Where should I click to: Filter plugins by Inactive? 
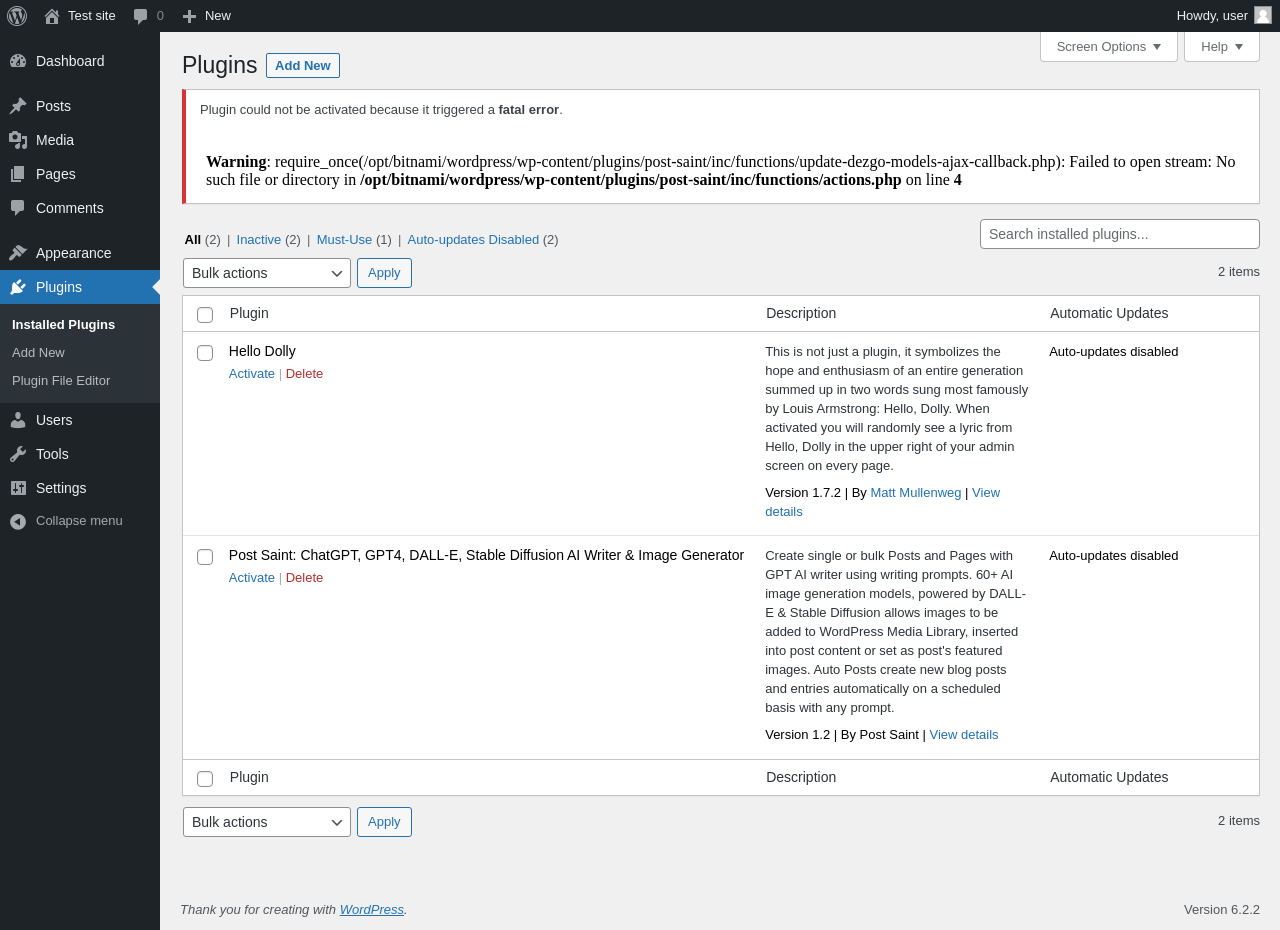point(259,240)
